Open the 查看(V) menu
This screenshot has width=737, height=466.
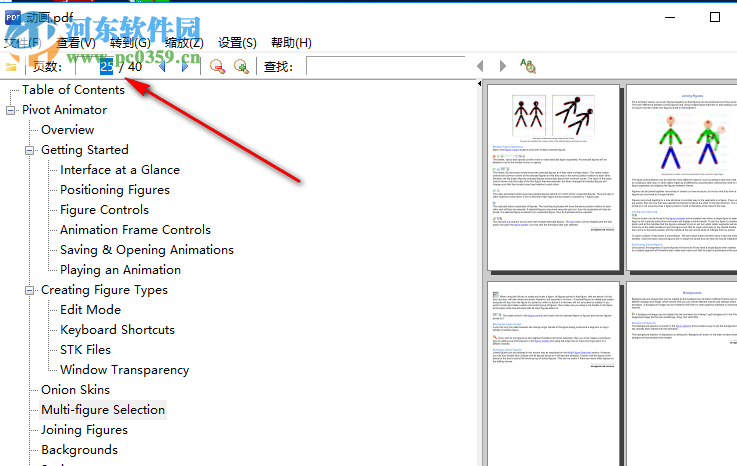[76, 43]
